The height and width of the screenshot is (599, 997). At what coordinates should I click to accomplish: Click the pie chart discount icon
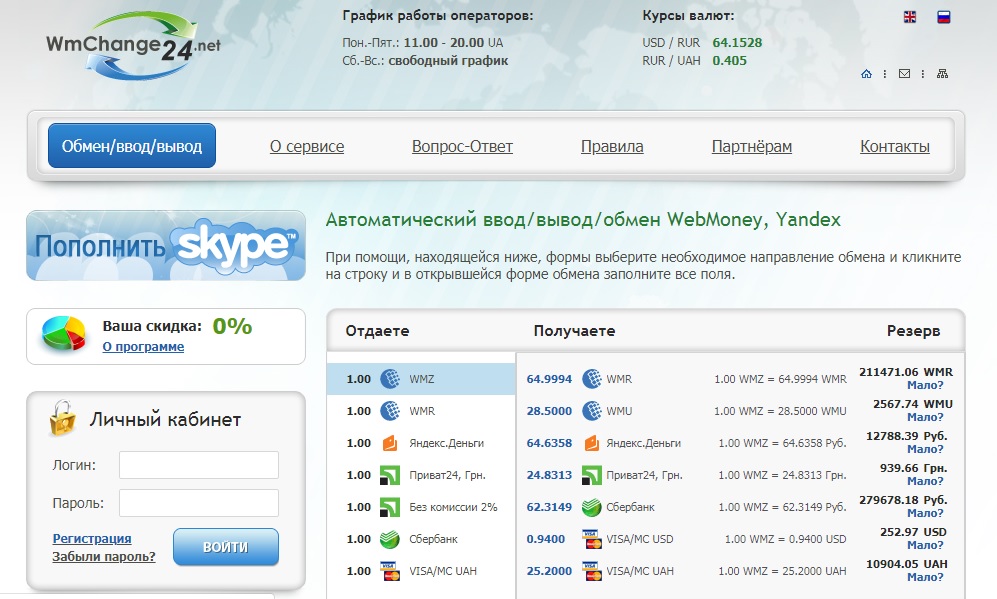[x=63, y=335]
